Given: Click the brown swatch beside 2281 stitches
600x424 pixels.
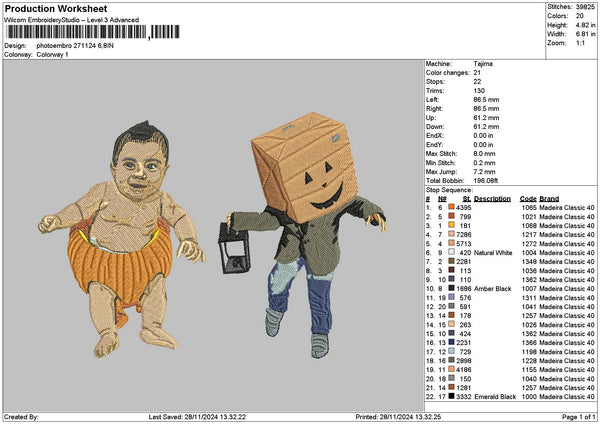Looking at the screenshot, I should pos(452,261).
